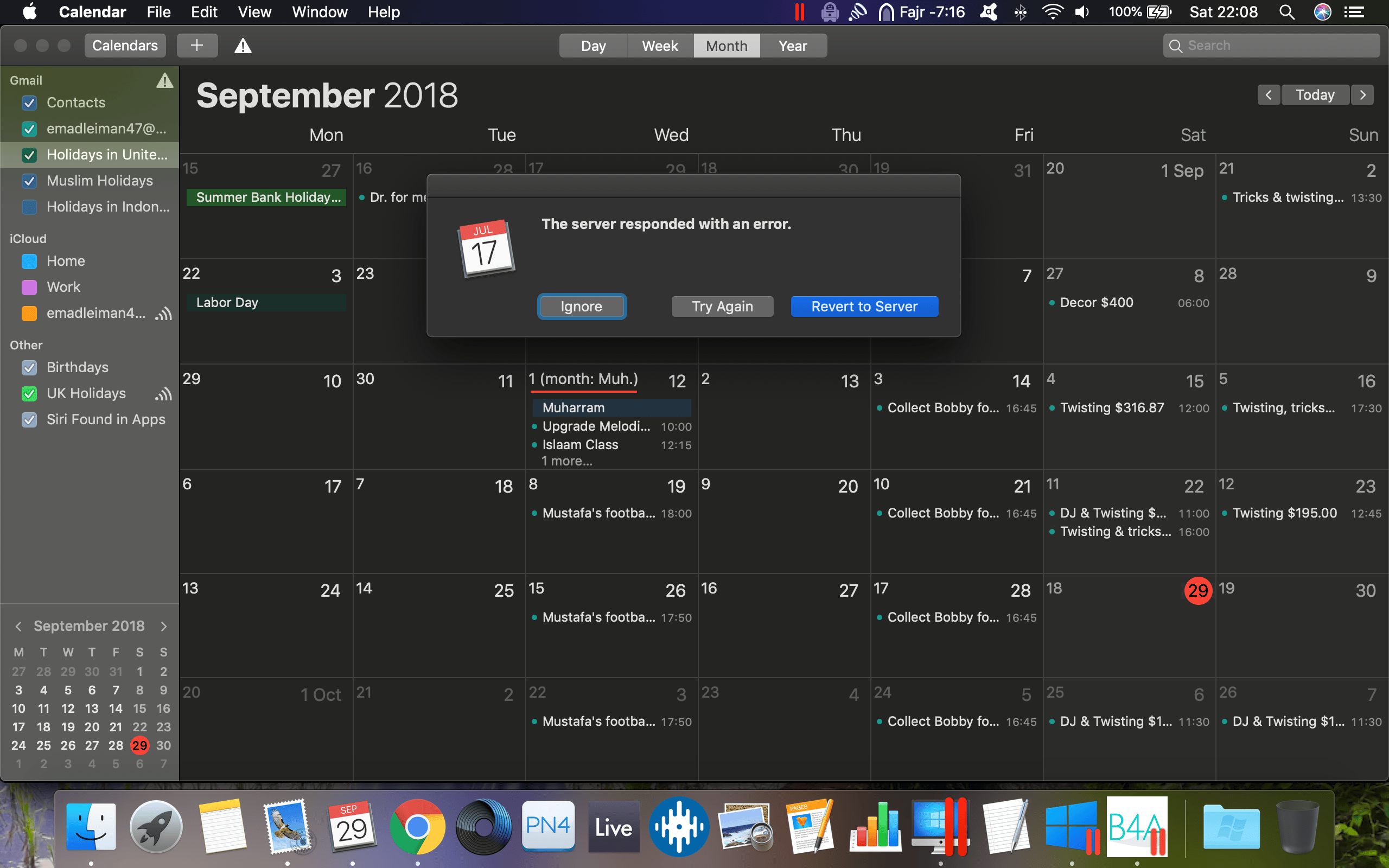Toggle the emadleiman47@ Gmail calendar checkbox

click(29, 129)
